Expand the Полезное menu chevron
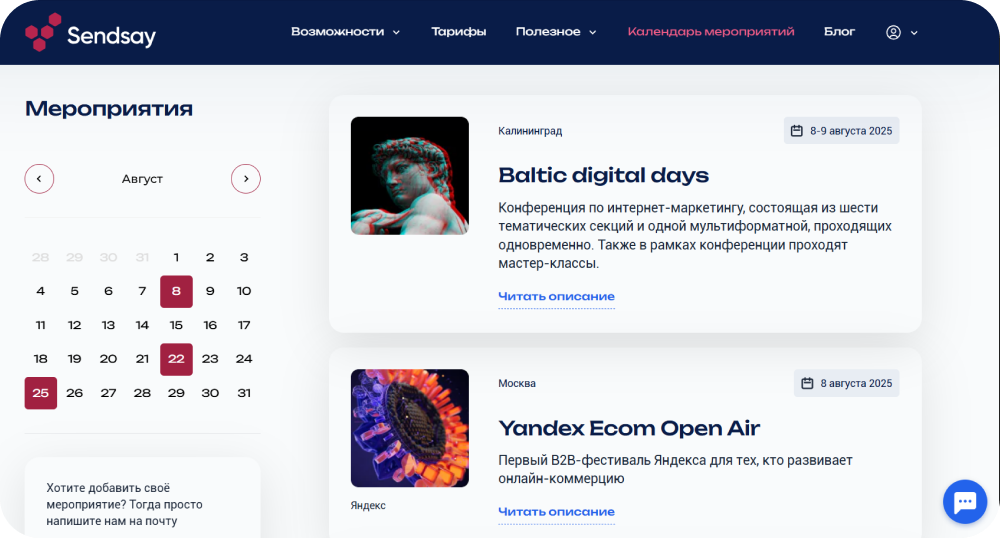 pos(592,33)
